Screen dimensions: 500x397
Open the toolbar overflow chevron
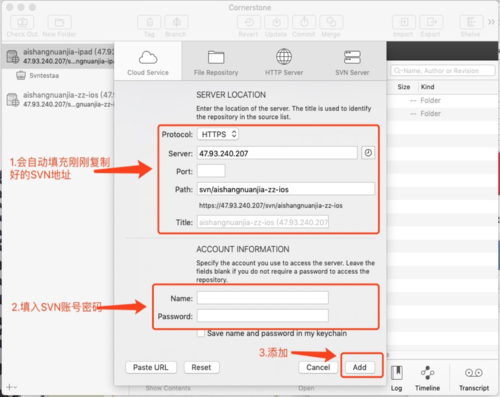[491, 22]
